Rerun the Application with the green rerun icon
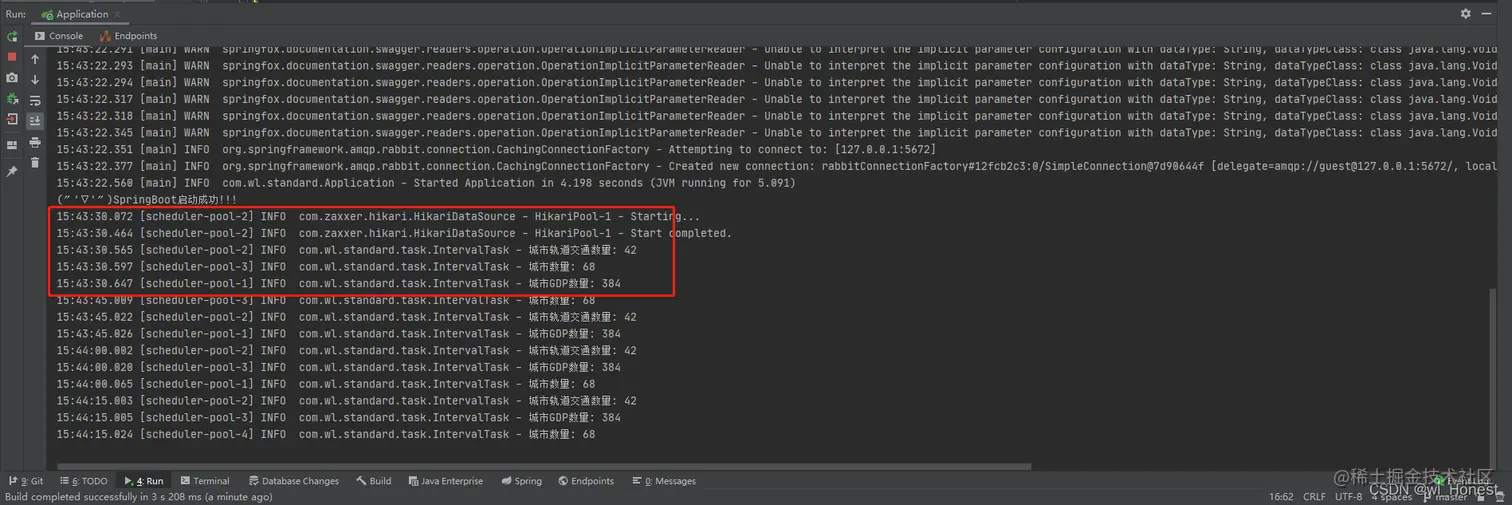This screenshot has height=505, width=1512. point(12,37)
